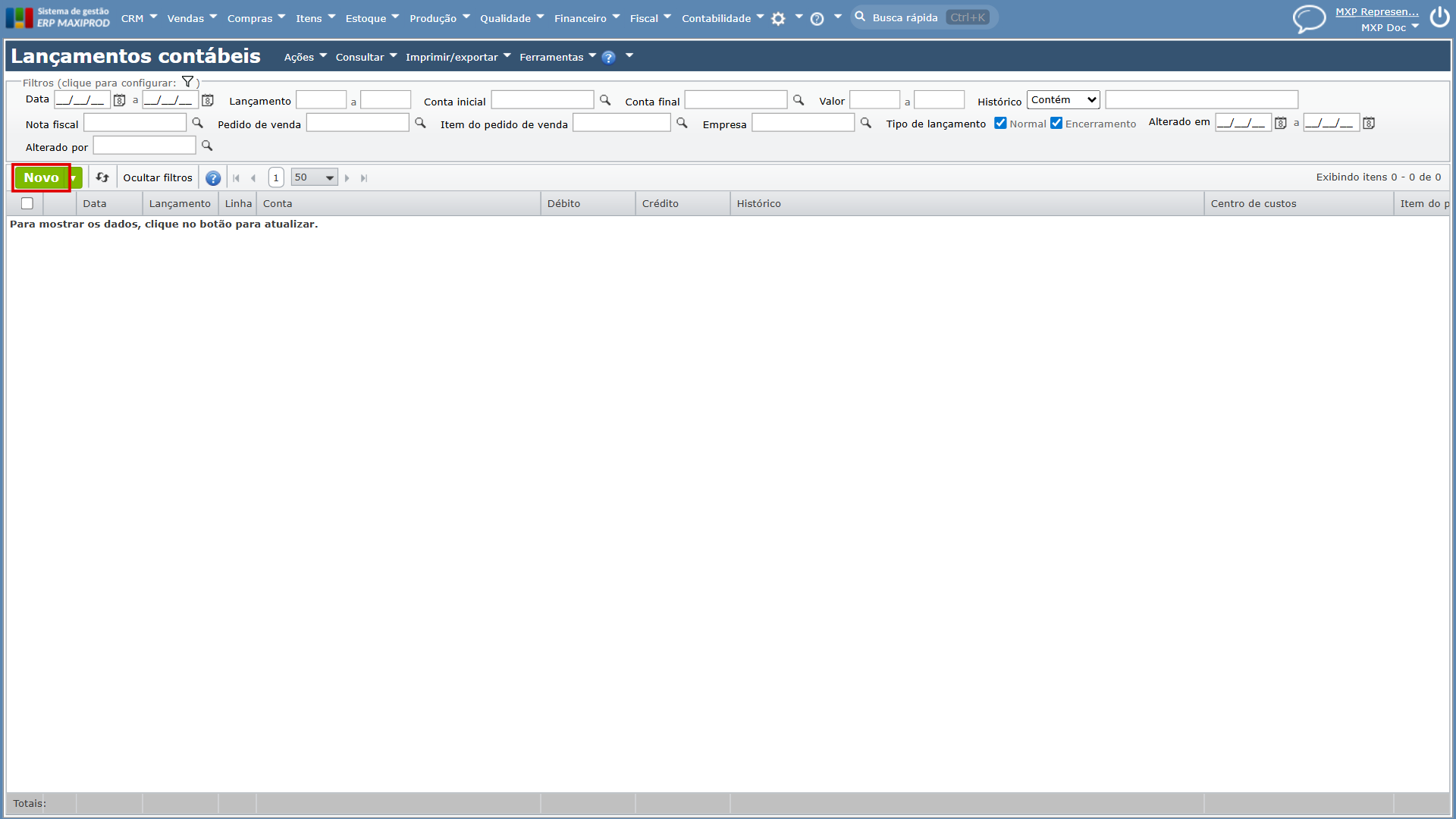
Task: Click Ocultar filtros button
Action: [158, 177]
